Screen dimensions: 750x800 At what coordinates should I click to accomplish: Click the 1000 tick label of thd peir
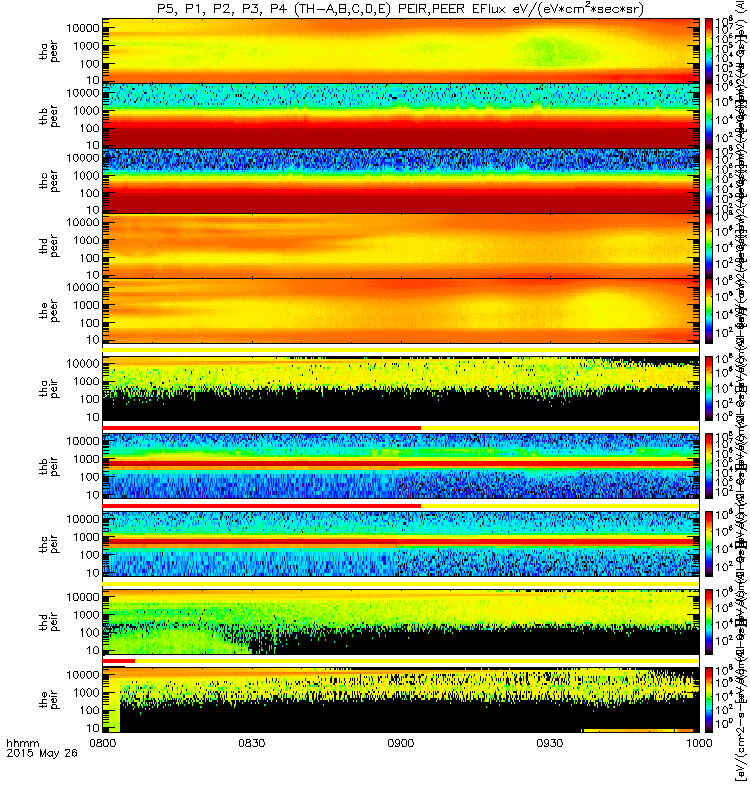(86, 615)
